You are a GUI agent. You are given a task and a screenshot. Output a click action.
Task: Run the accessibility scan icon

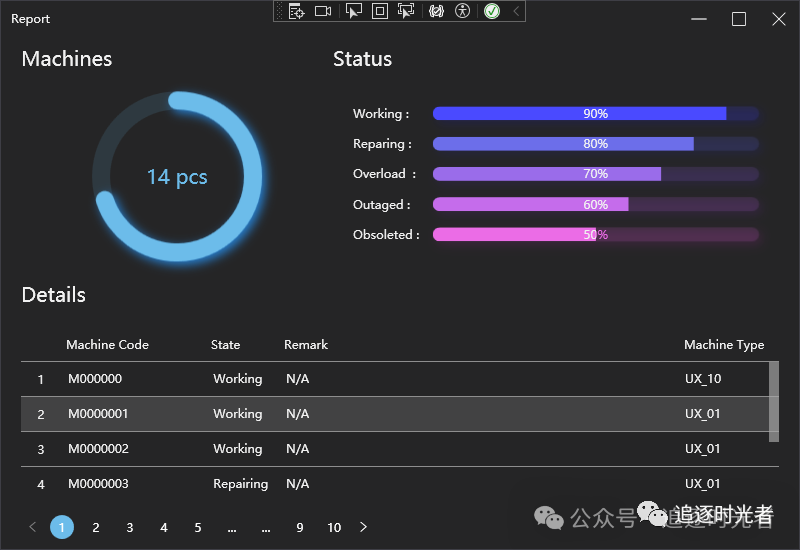tap(462, 11)
